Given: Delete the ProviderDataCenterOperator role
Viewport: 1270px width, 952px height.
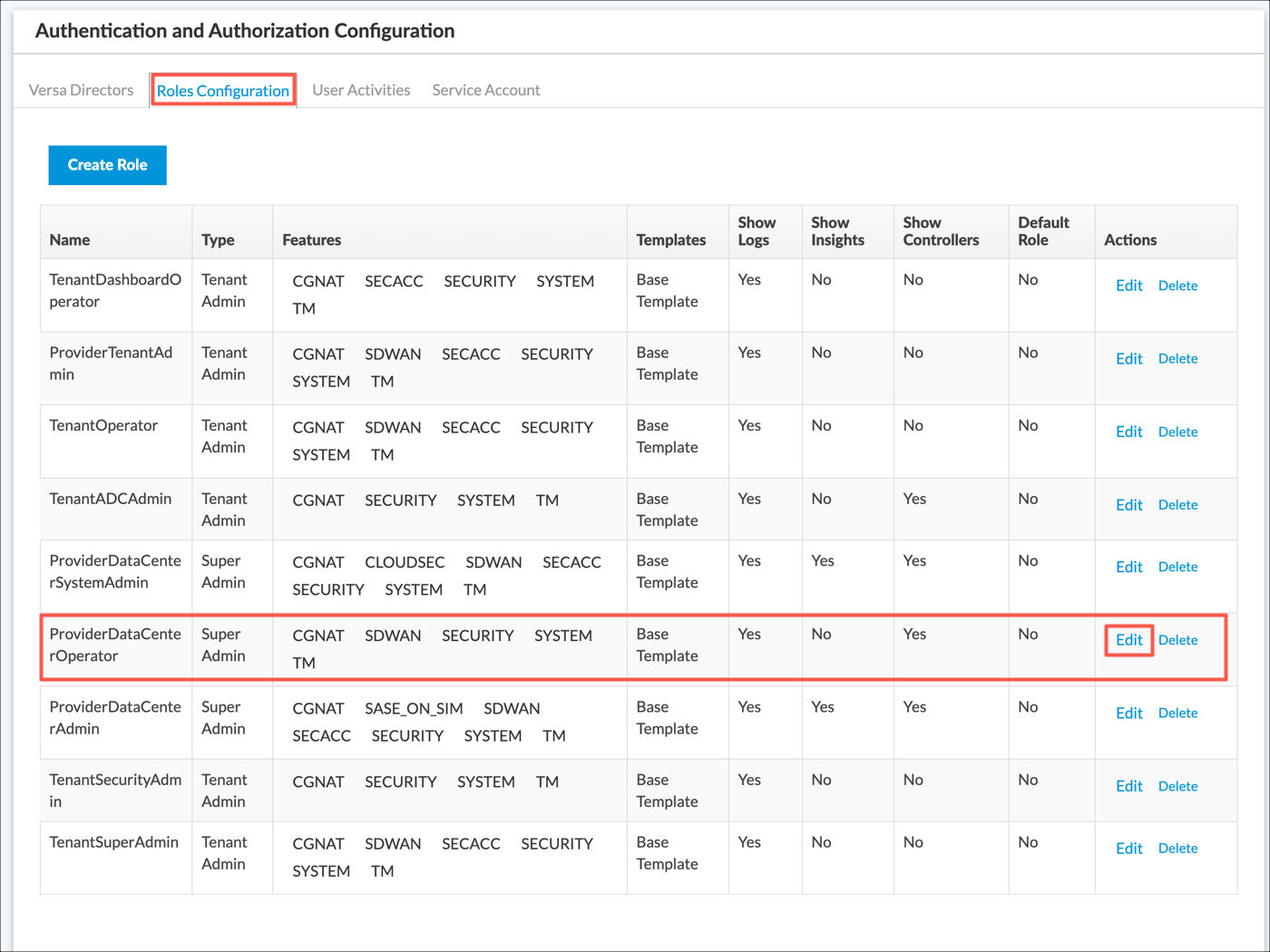Looking at the screenshot, I should (x=1177, y=640).
